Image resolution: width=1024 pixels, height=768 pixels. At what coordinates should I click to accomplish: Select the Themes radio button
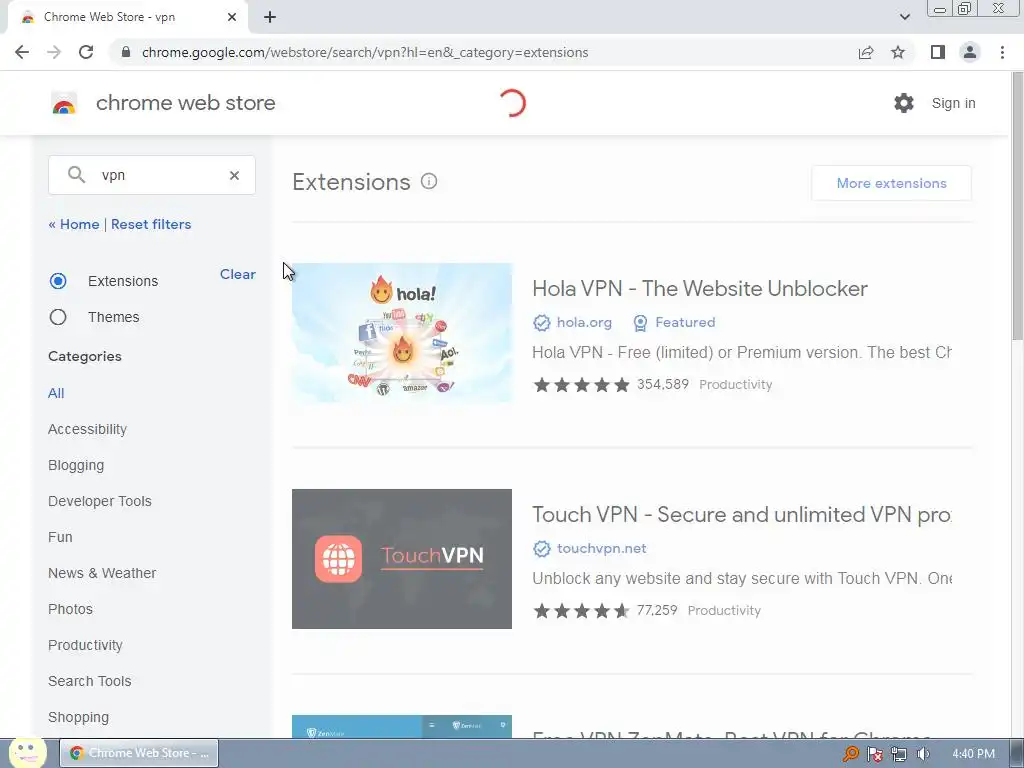click(x=58, y=317)
